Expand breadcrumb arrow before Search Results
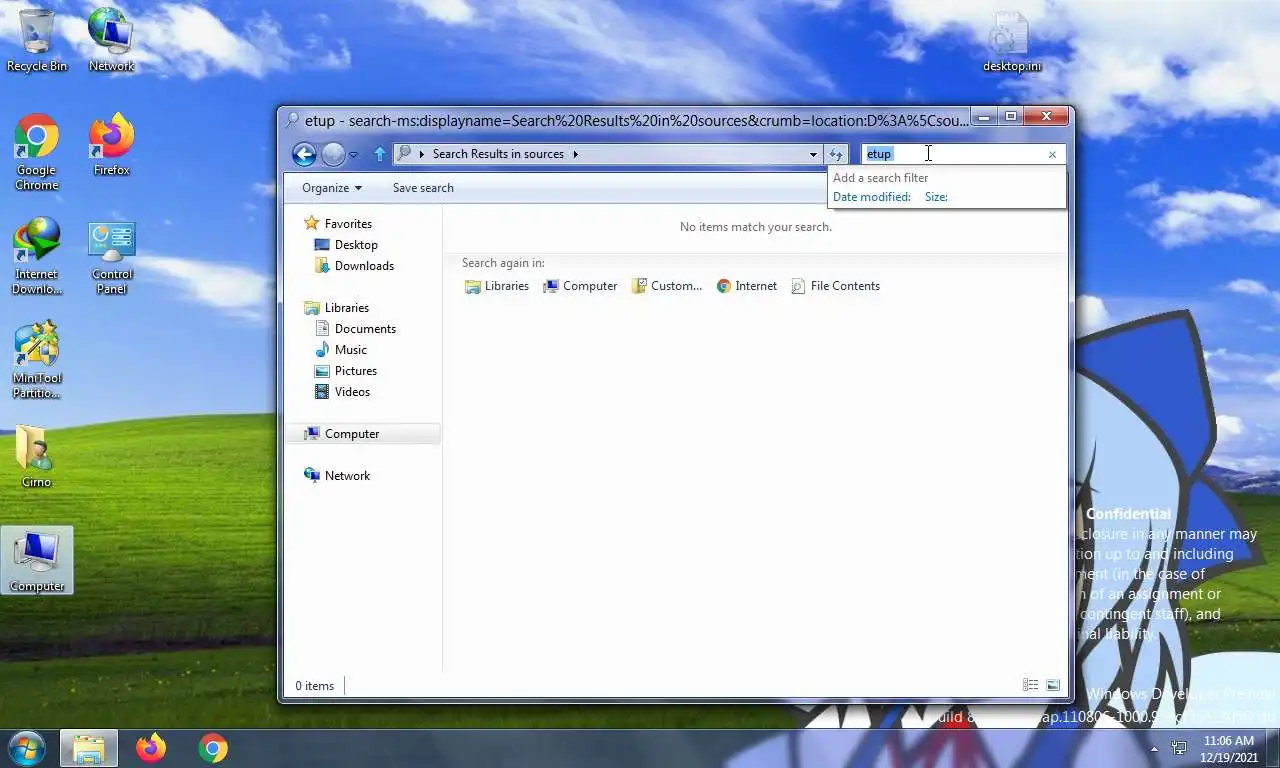The width and height of the screenshot is (1280, 768). 422,154
